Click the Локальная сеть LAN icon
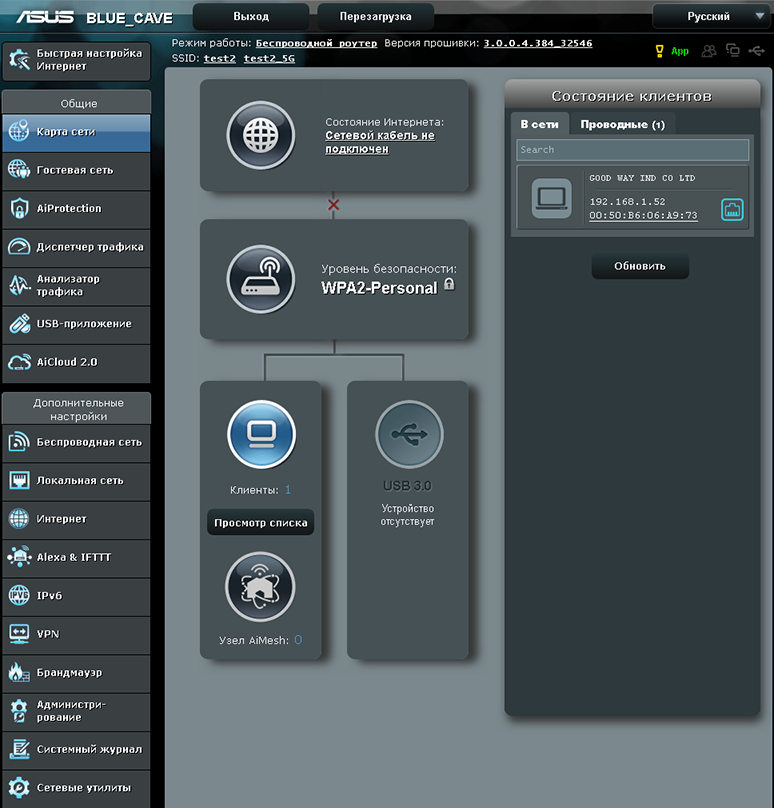 [x=19, y=481]
